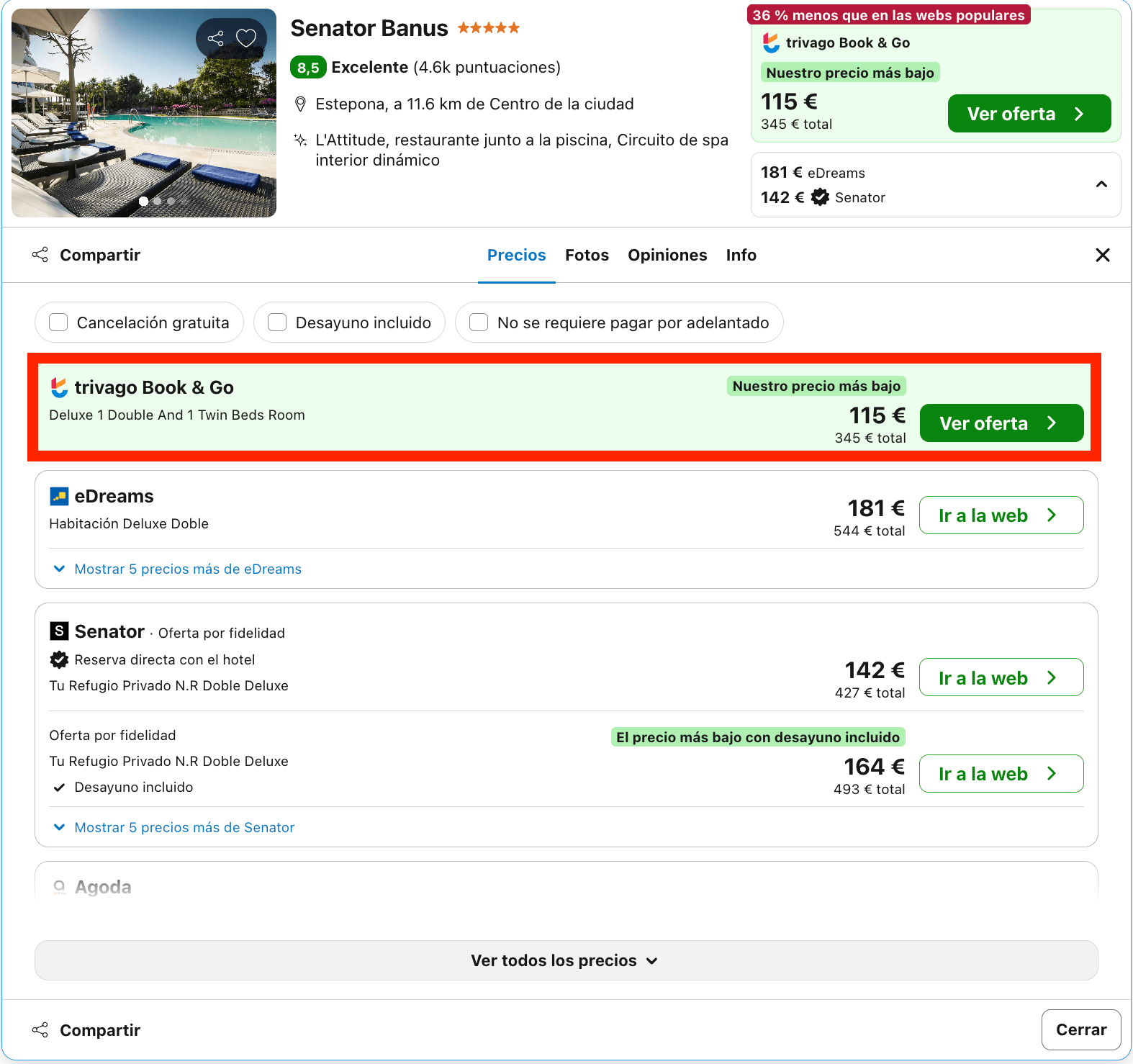Open the Fotos tab
Screen dimensions: 1133x1064
587,255
